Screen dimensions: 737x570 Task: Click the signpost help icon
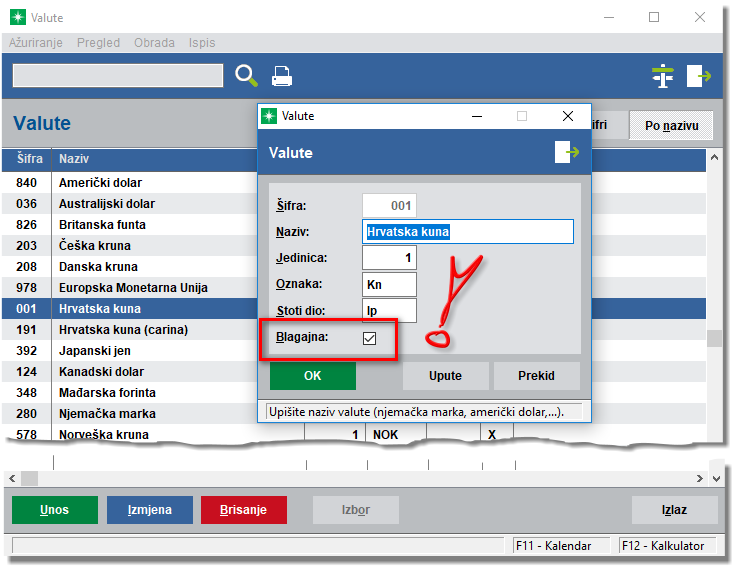click(x=663, y=76)
